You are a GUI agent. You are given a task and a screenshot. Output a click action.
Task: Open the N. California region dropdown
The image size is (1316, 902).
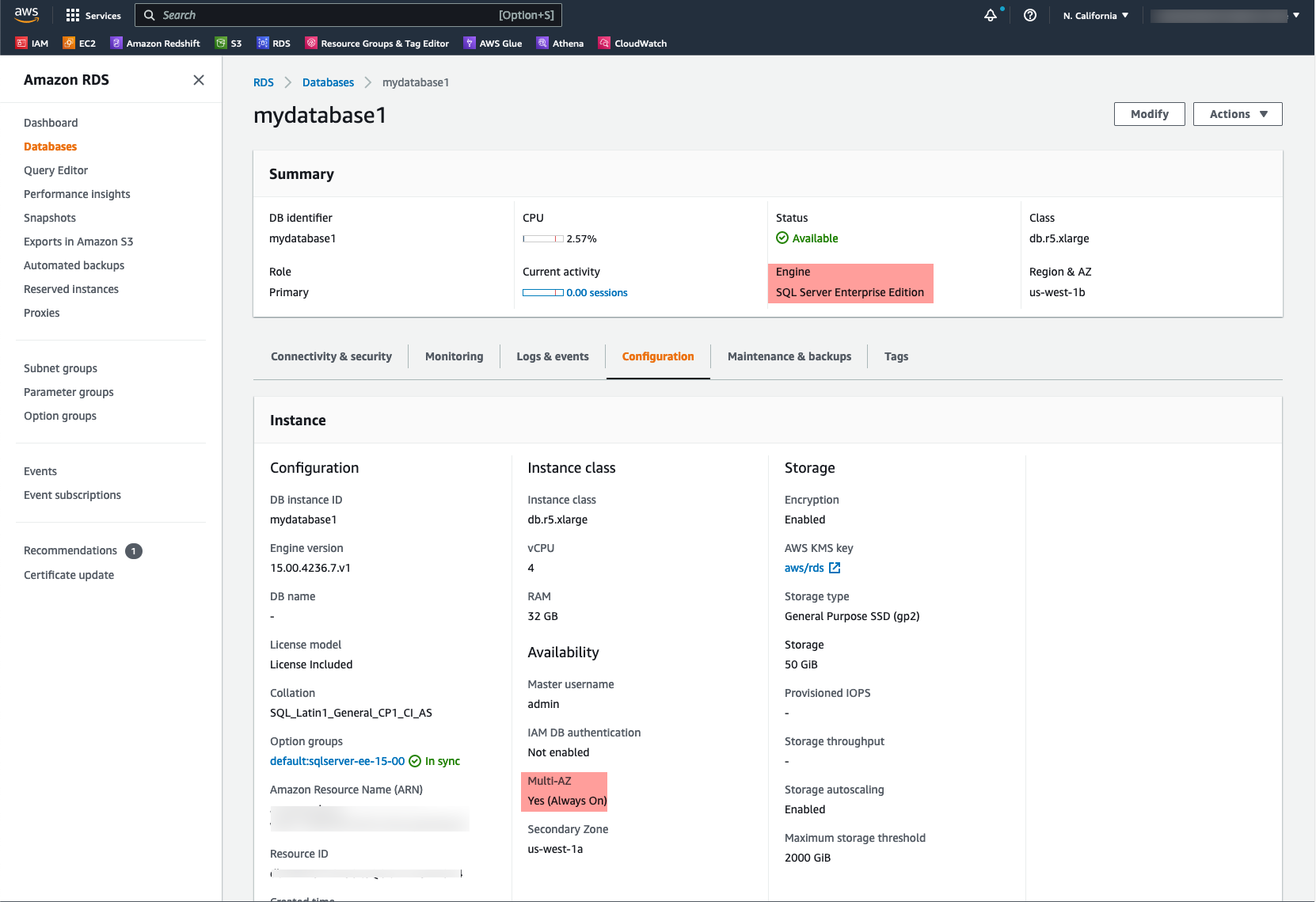[x=1096, y=16]
